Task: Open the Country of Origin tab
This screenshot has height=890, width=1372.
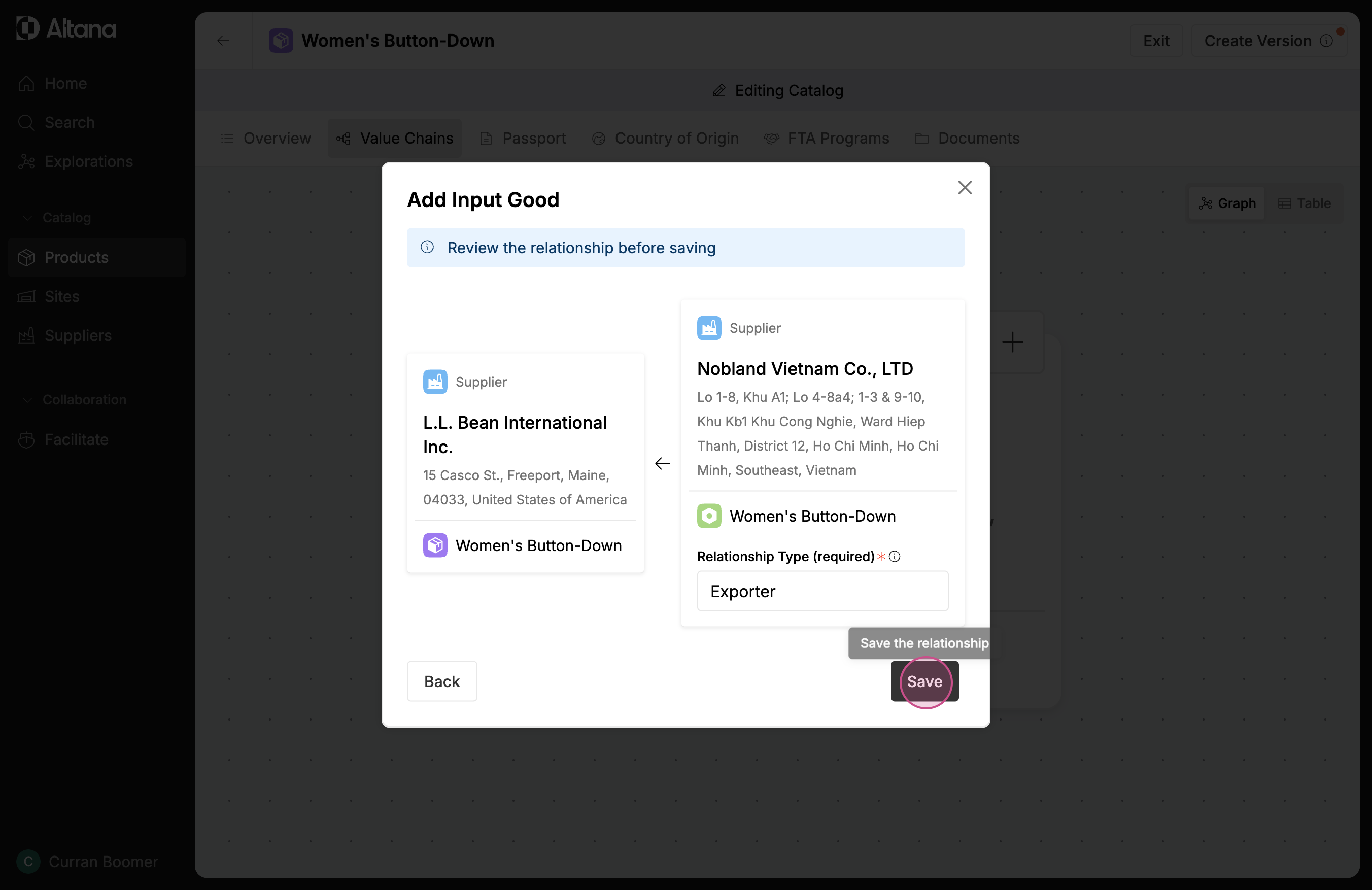Action: (665, 139)
